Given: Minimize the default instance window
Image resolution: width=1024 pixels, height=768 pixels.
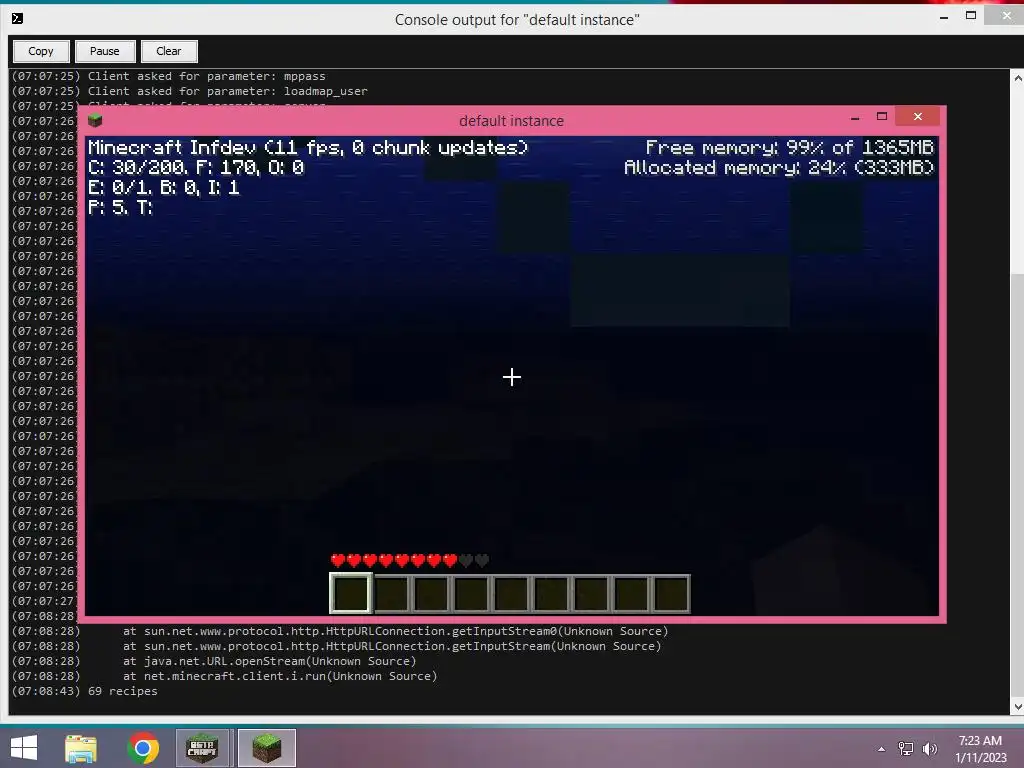Looking at the screenshot, I should click(x=855, y=118).
